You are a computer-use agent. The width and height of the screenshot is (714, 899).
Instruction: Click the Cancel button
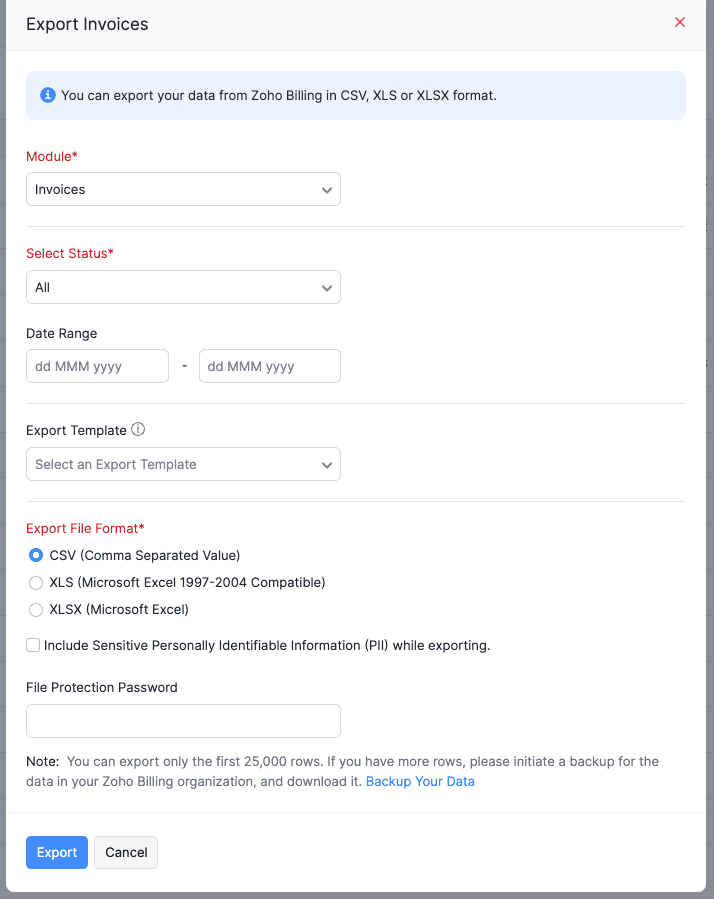tap(125, 852)
